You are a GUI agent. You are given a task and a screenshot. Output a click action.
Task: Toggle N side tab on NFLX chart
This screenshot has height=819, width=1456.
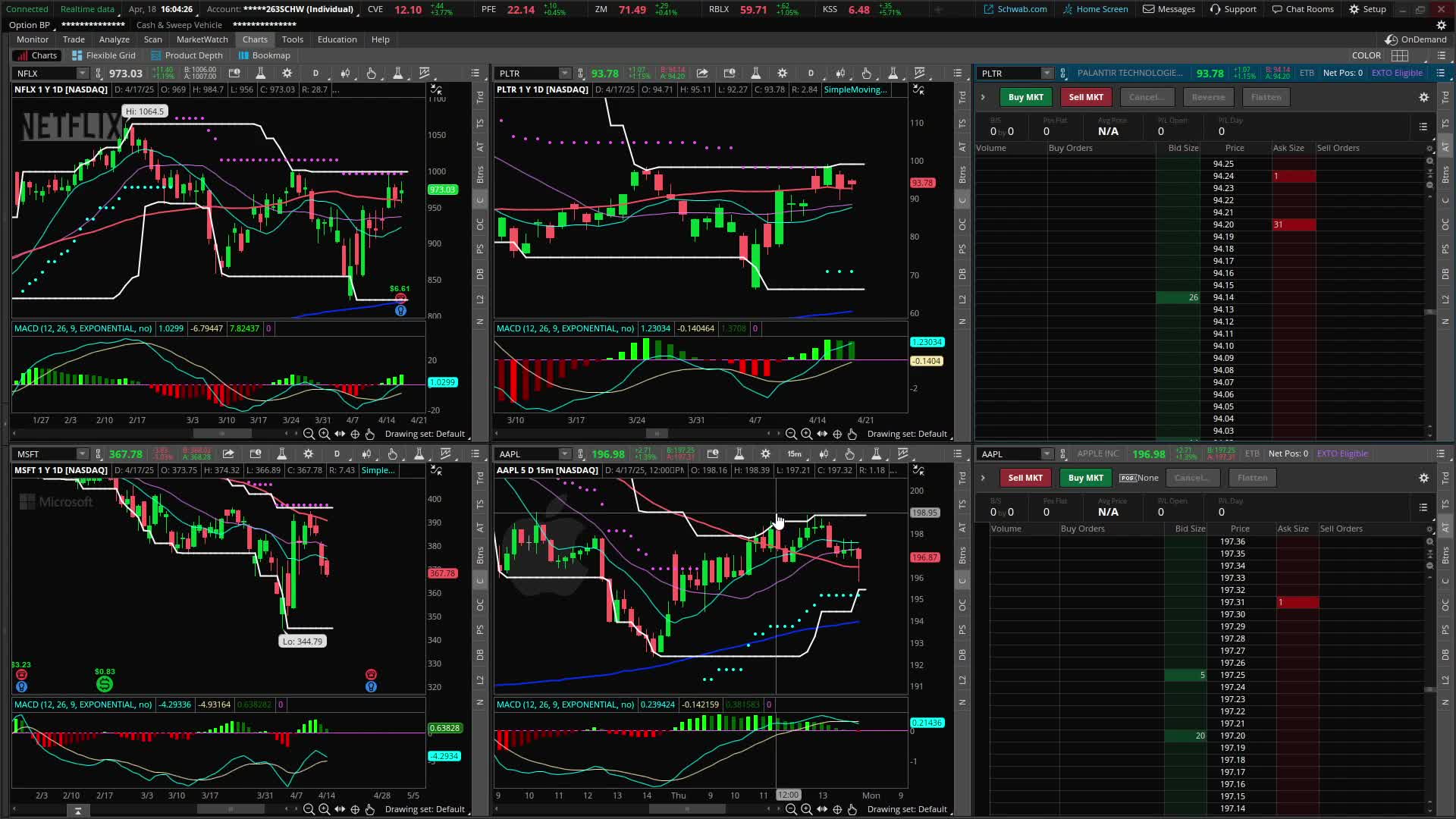tap(480, 322)
